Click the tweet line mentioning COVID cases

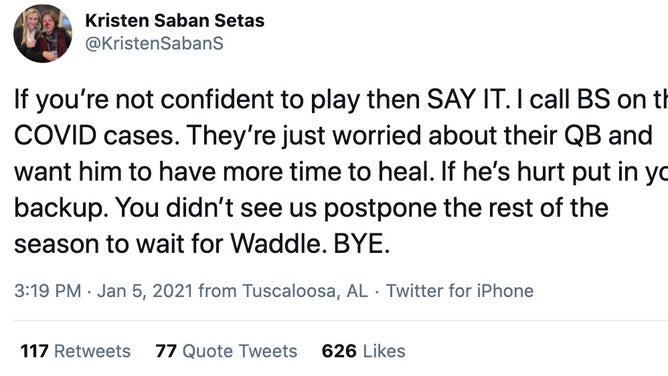pos(333,136)
